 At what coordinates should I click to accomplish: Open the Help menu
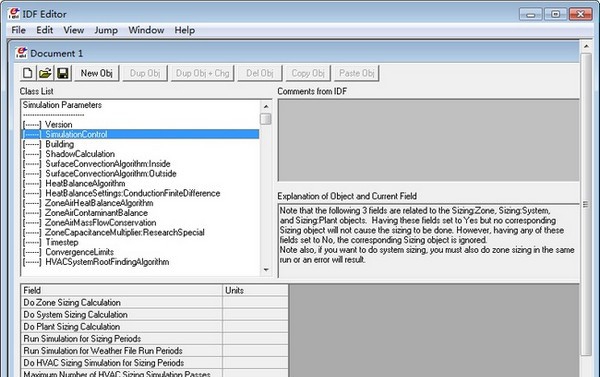coord(184,30)
